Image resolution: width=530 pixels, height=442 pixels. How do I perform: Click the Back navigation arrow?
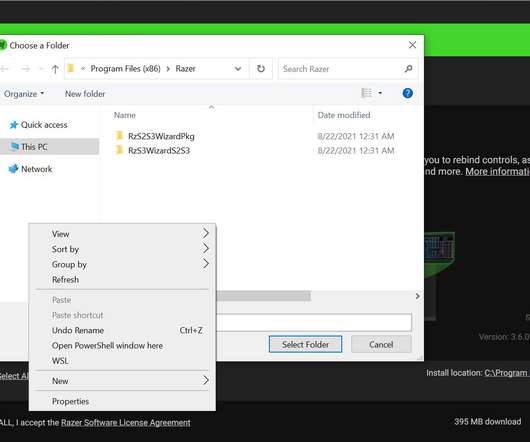pos(4,69)
